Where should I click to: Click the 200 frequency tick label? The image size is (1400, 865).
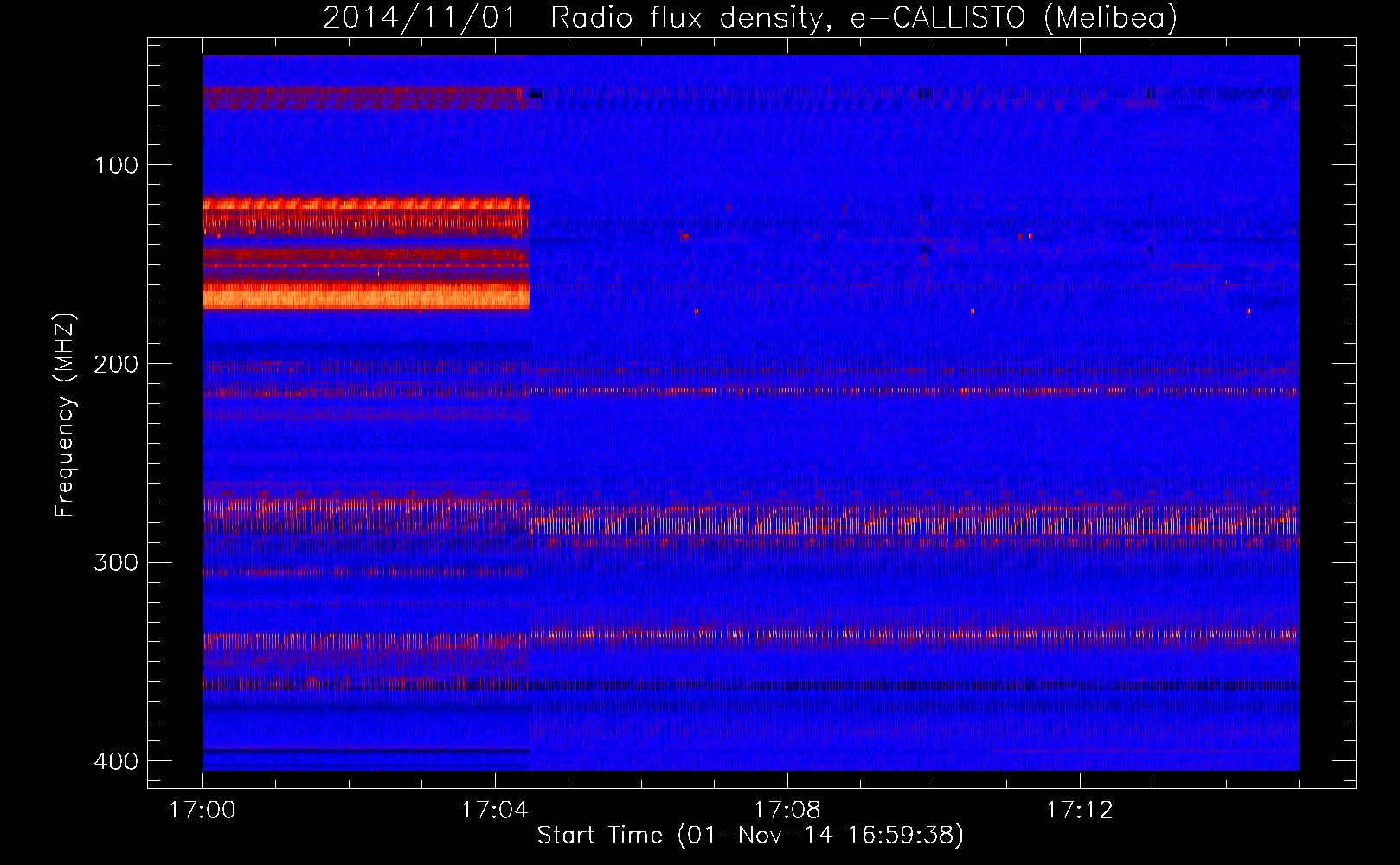(x=116, y=364)
